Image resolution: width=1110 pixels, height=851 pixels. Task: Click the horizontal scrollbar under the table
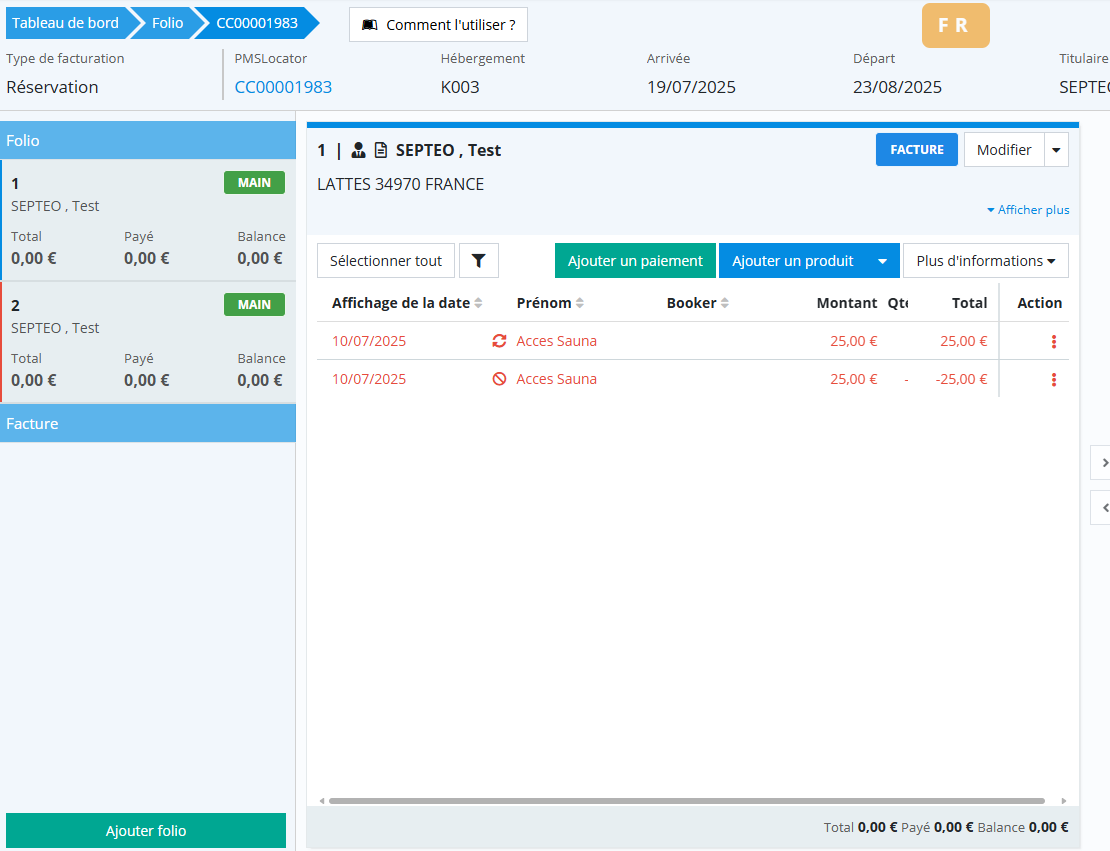686,801
